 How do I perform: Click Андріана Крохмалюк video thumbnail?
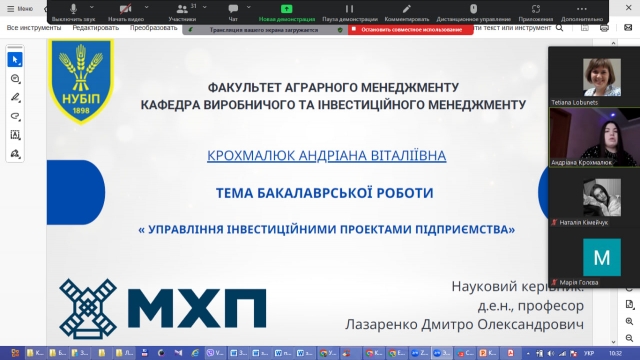[x=595, y=138]
